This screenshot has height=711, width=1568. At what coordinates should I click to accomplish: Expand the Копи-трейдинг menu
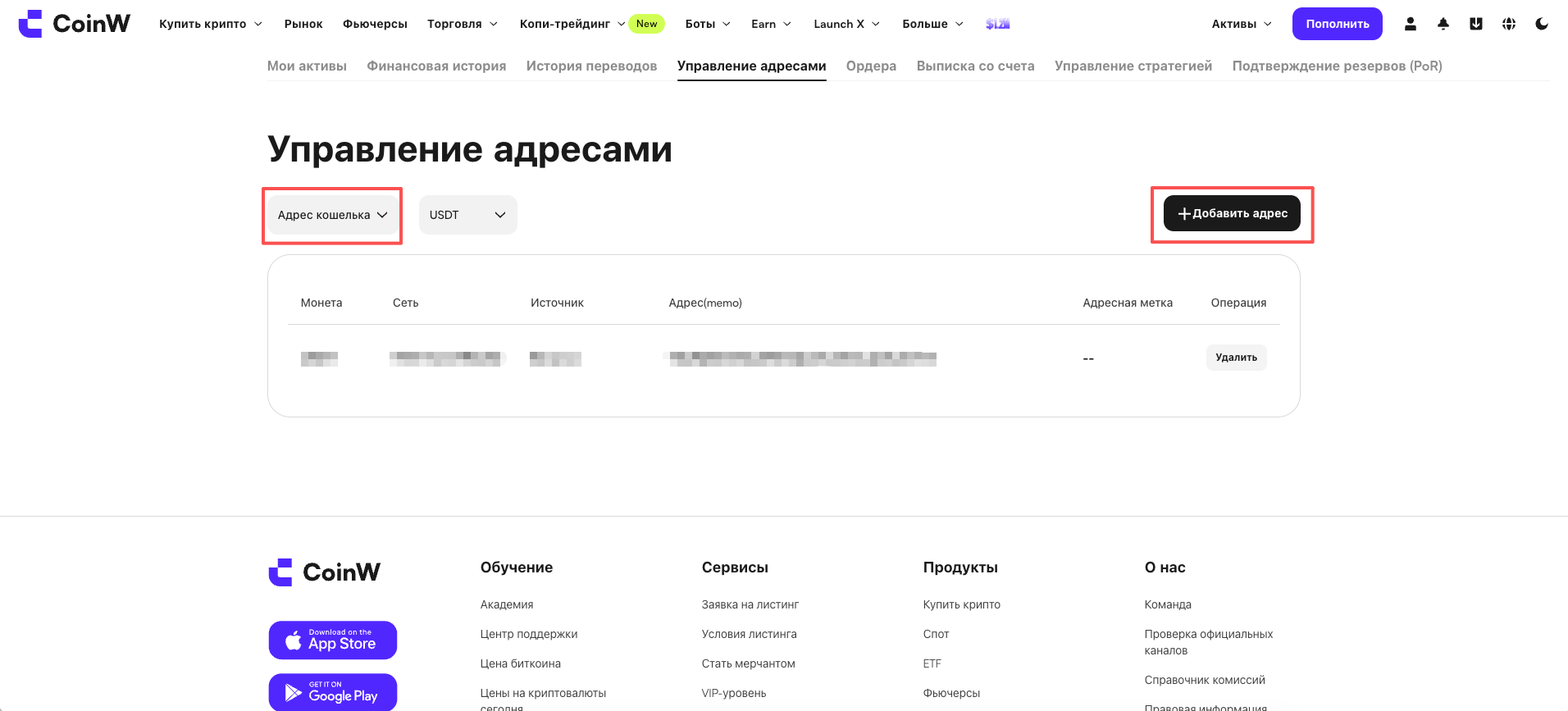click(x=572, y=24)
